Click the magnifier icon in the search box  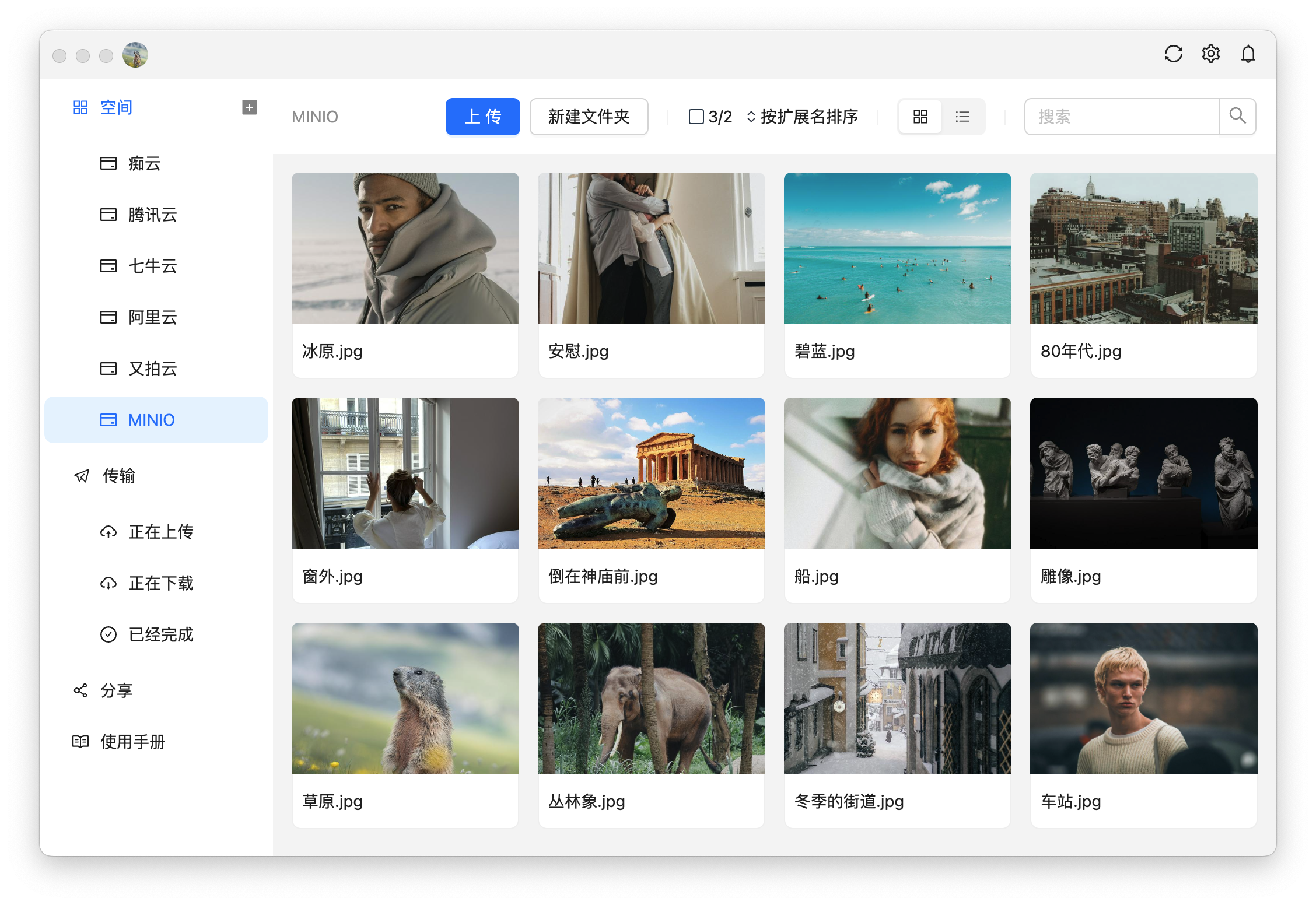tap(1238, 117)
